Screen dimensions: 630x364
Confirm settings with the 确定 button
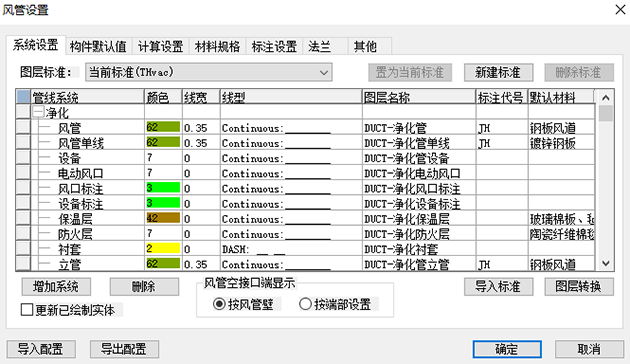507,349
